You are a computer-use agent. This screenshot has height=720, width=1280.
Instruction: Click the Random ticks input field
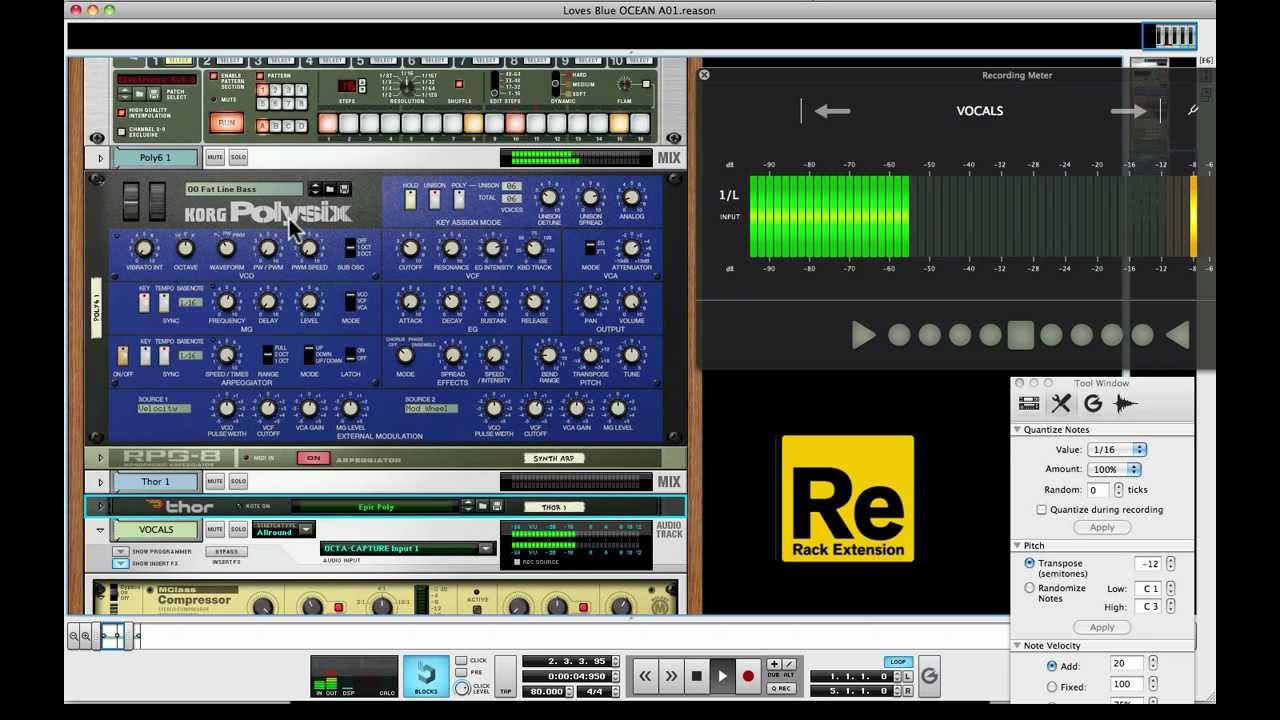tap(1100, 490)
